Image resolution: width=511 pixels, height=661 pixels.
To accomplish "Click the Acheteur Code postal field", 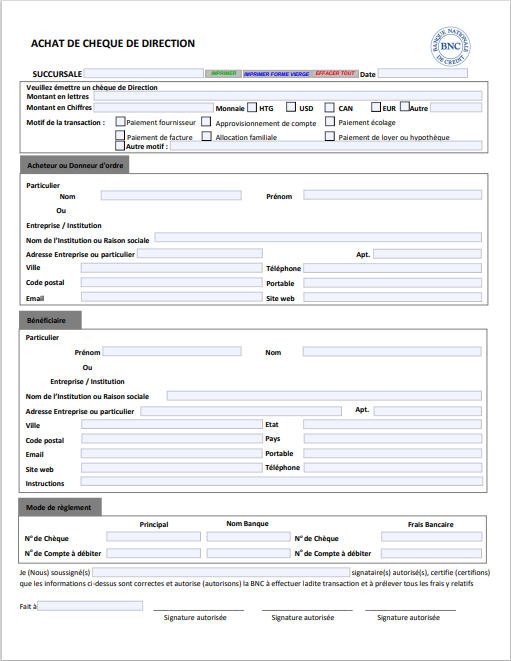I will [x=172, y=282].
